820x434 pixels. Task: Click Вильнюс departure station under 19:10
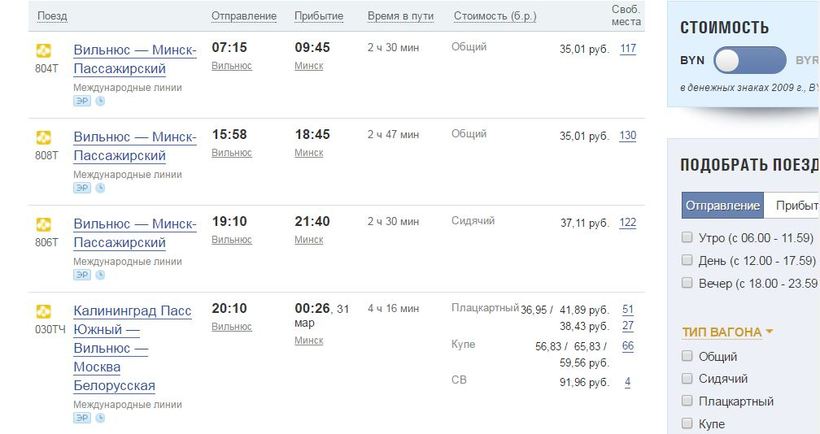(x=232, y=240)
